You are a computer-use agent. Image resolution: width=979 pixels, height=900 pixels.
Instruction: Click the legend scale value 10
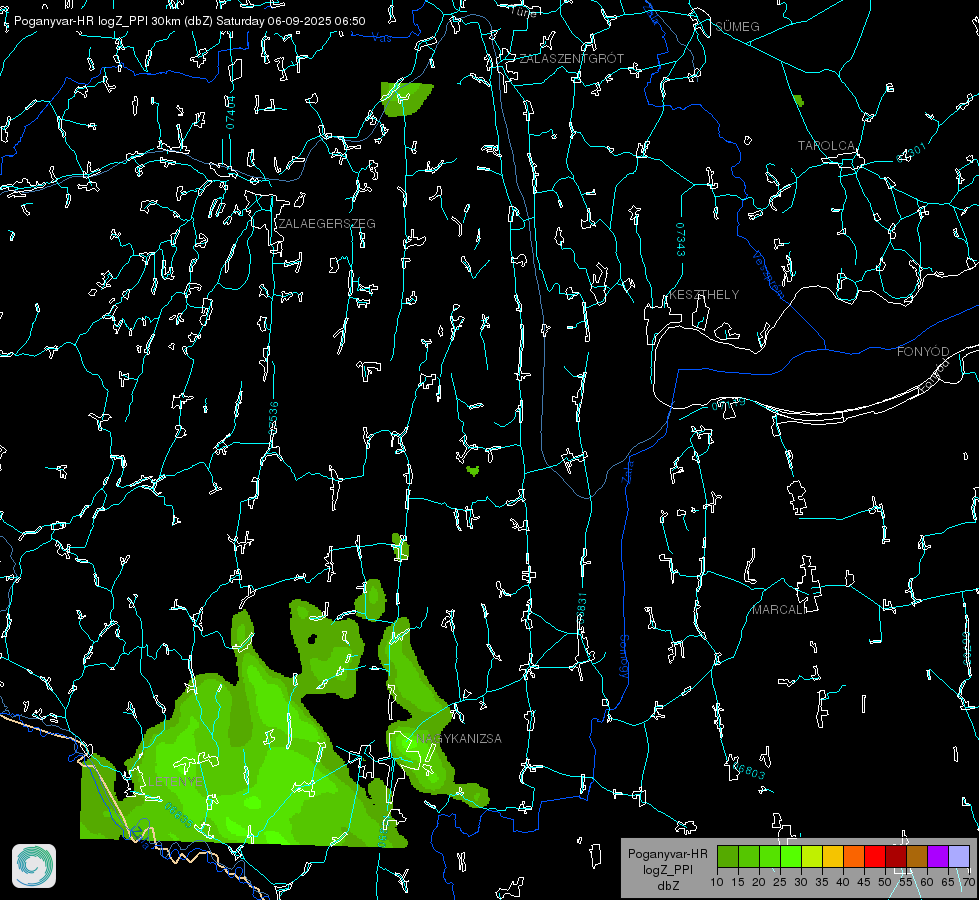[717, 883]
